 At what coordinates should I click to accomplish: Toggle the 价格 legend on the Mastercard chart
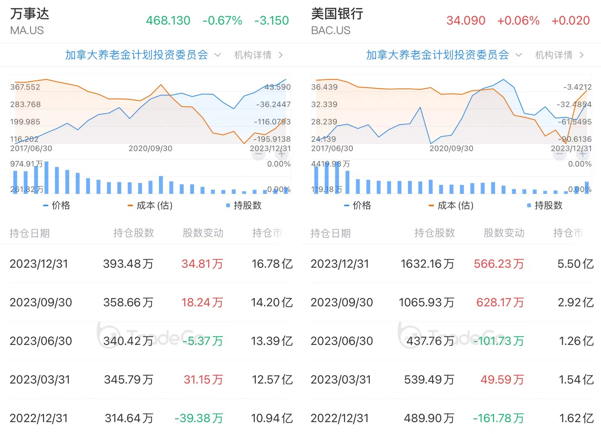click(x=57, y=205)
